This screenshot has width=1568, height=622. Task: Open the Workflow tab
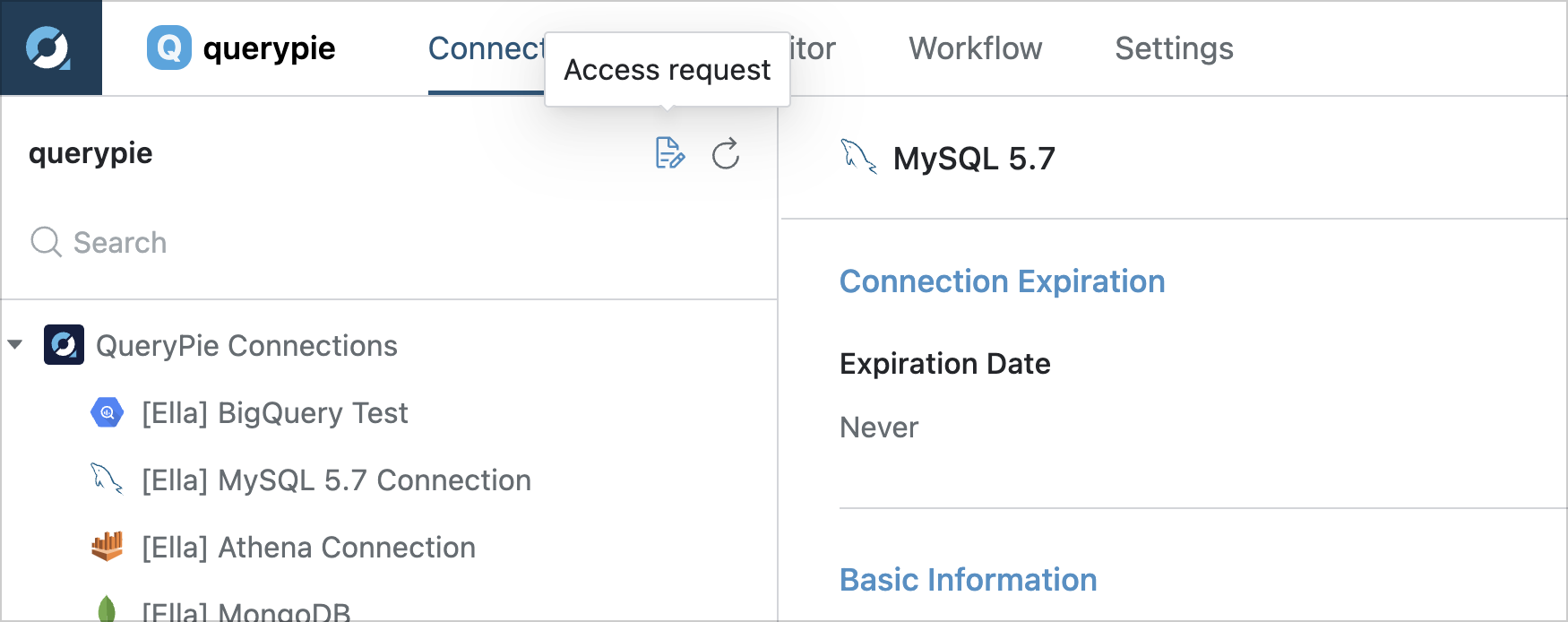pyautogui.click(x=976, y=48)
